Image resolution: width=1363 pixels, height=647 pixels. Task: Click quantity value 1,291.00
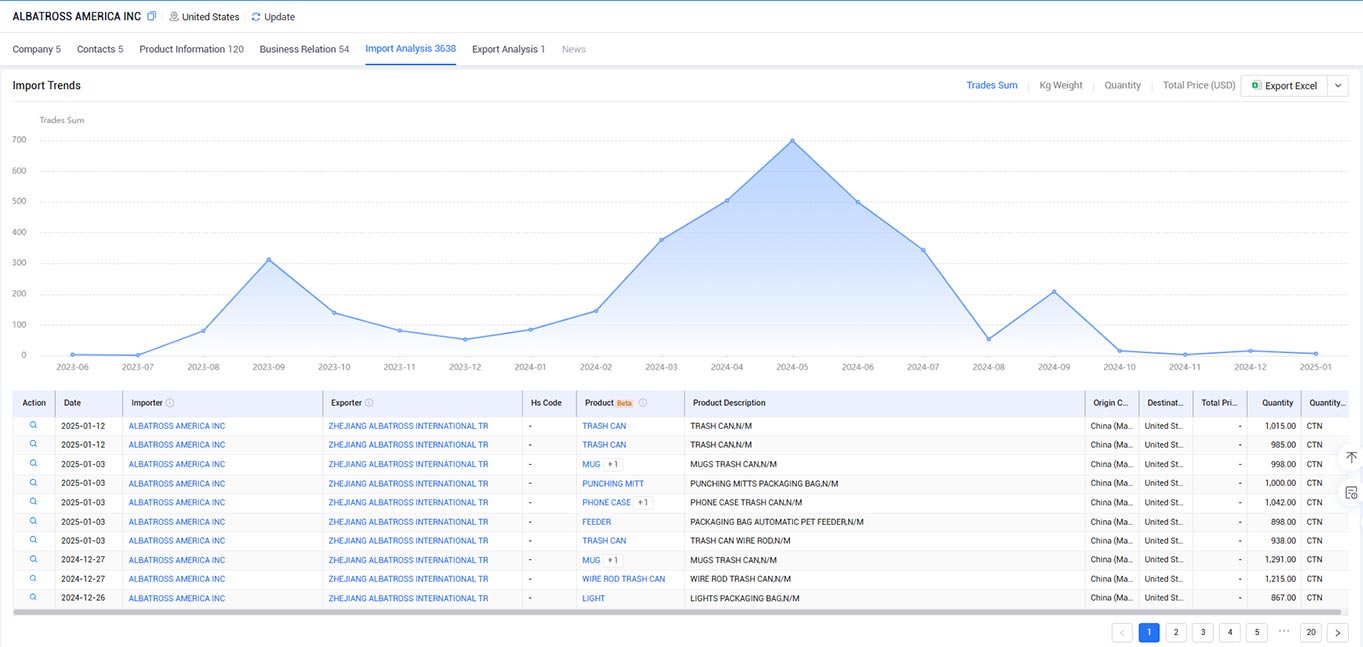pyautogui.click(x=1279, y=560)
